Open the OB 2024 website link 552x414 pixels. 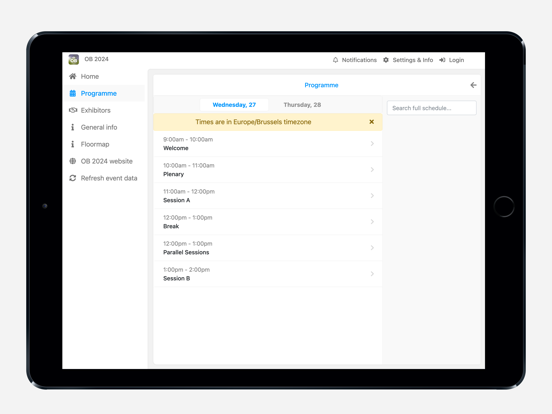tap(105, 161)
